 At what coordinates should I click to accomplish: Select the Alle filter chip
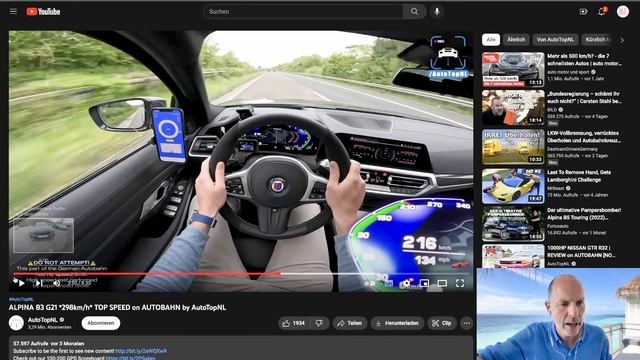click(491, 40)
